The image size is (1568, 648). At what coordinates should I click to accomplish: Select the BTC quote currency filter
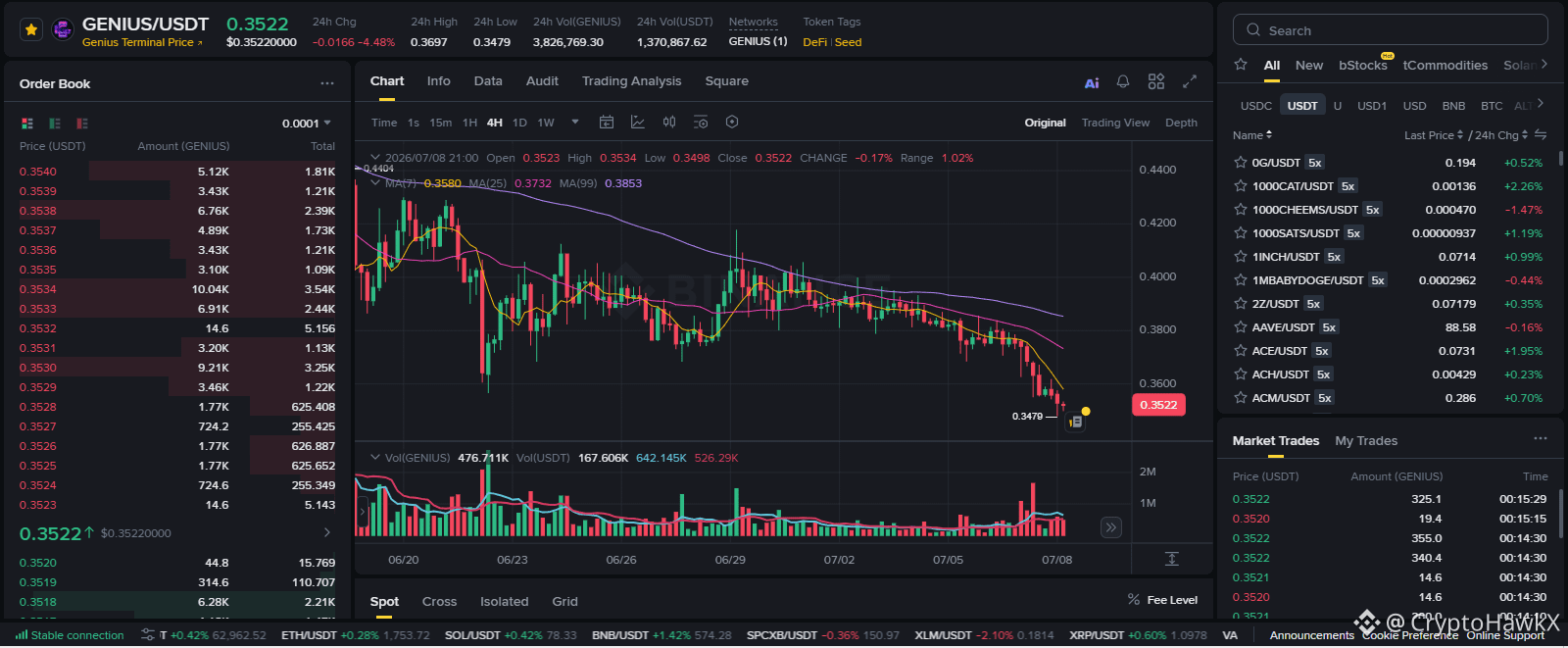1492,106
